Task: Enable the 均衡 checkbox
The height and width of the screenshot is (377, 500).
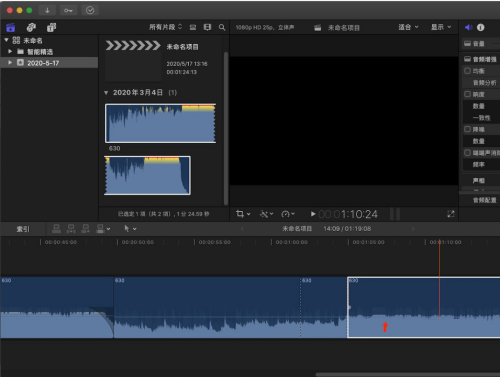Action: [x=467, y=71]
